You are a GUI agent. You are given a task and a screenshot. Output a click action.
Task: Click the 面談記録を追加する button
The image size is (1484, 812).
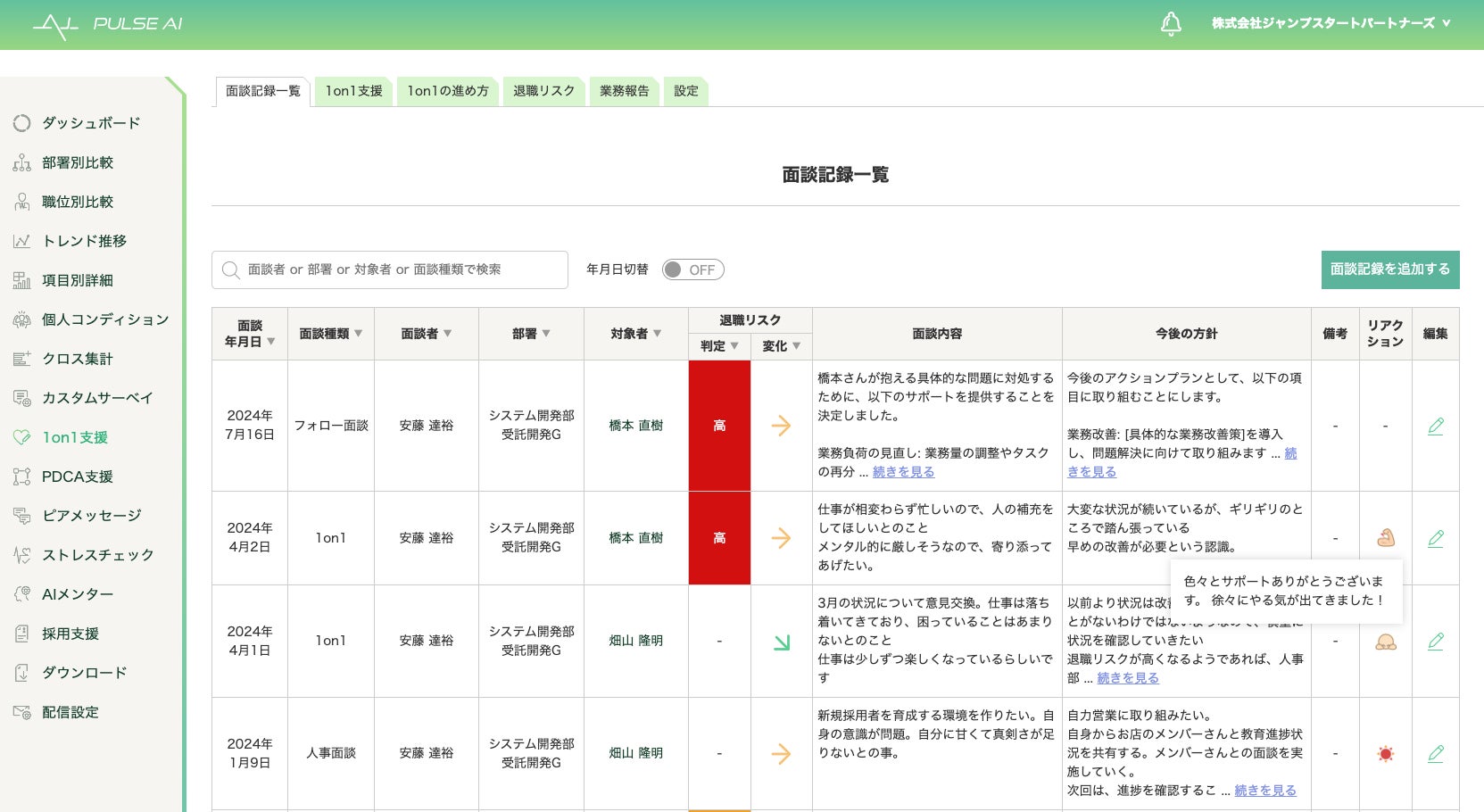[x=1389, y=269]
